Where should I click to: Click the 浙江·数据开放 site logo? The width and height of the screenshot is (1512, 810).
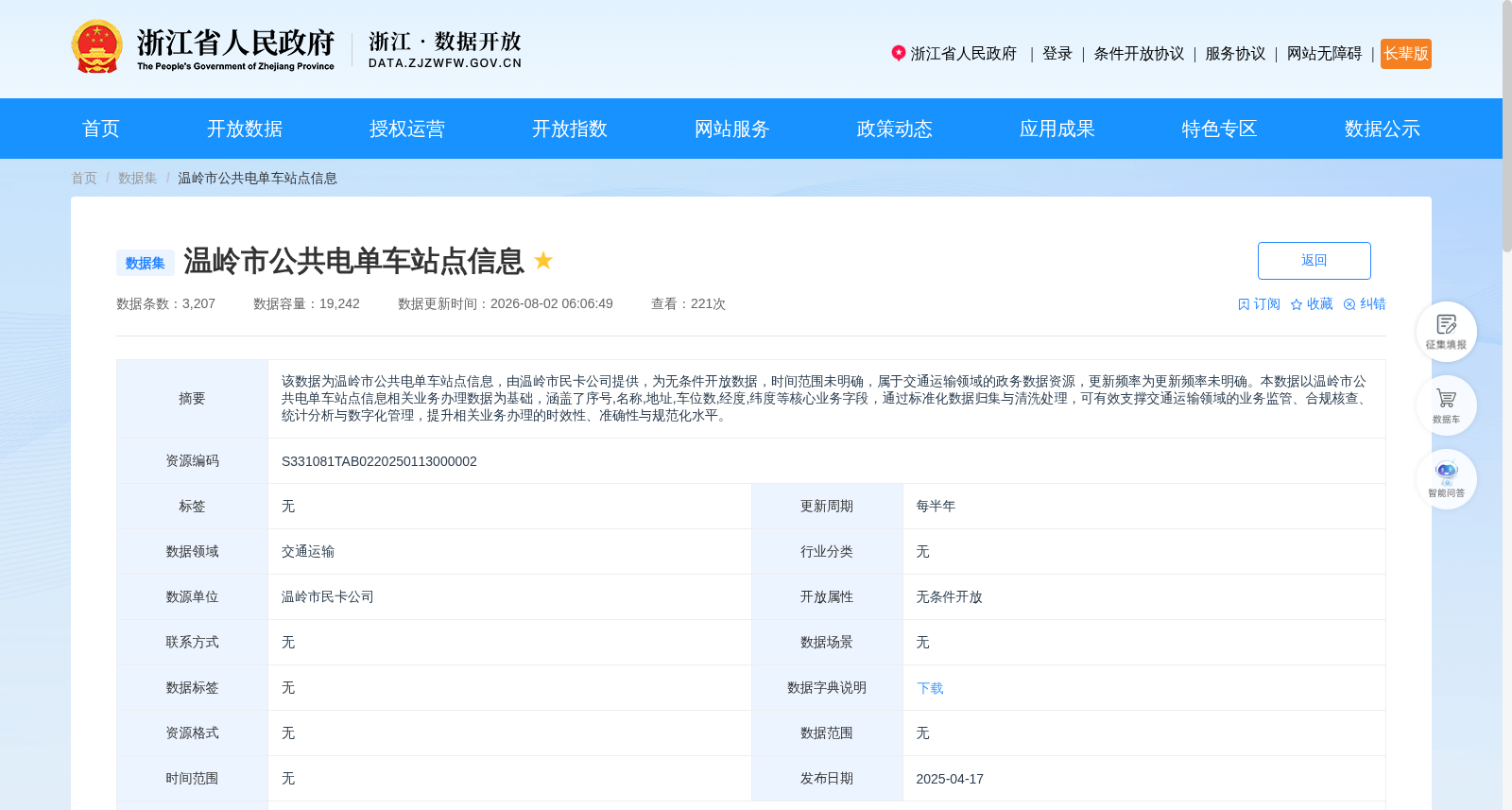[445, 49]
